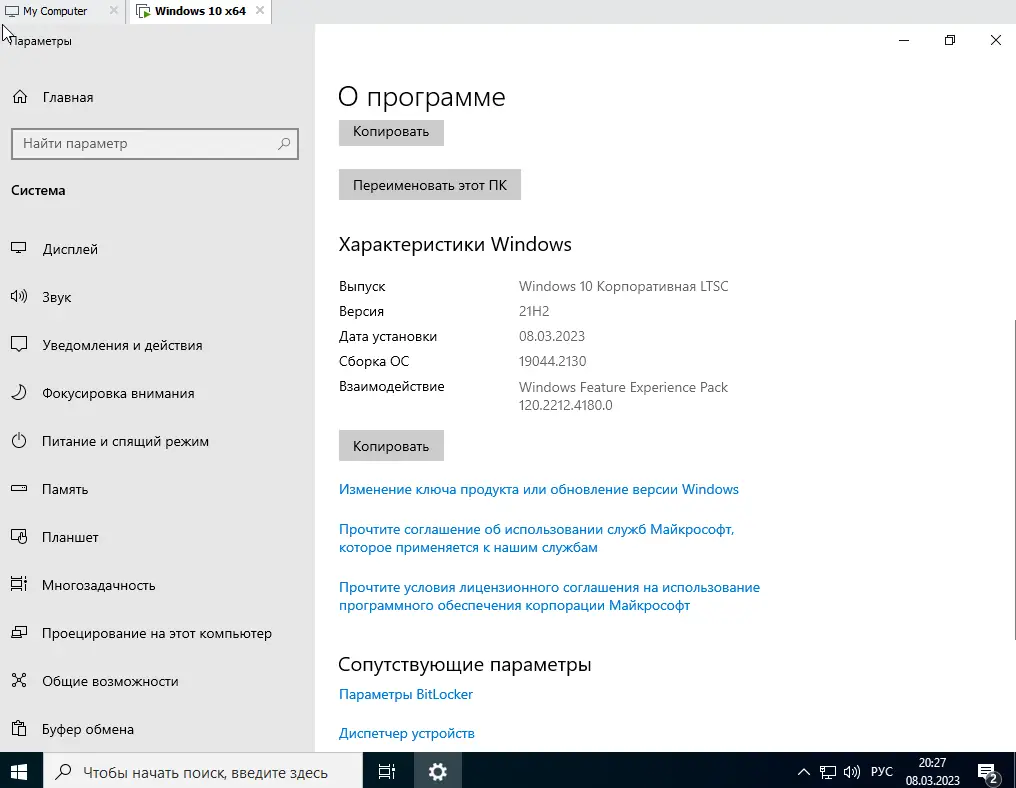Click the upper Копировать button

tap(391, 132)
